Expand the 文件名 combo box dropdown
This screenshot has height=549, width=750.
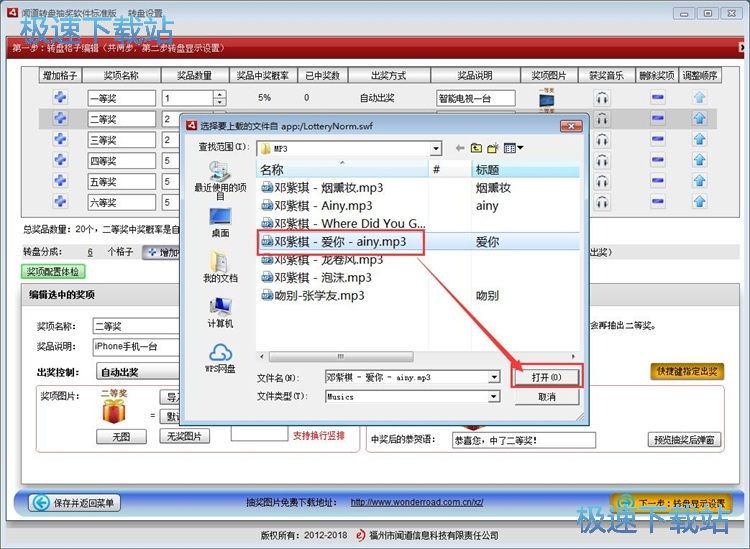(x=494, y=377)
